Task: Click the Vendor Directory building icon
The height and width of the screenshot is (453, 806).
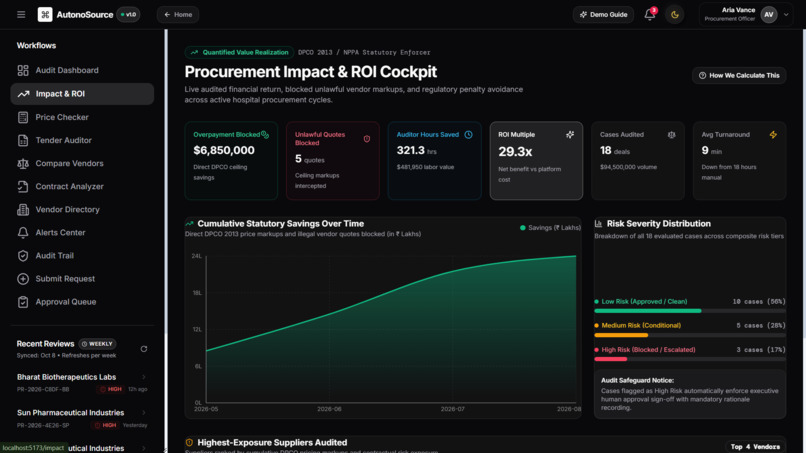Action: [x=23, y=210]
